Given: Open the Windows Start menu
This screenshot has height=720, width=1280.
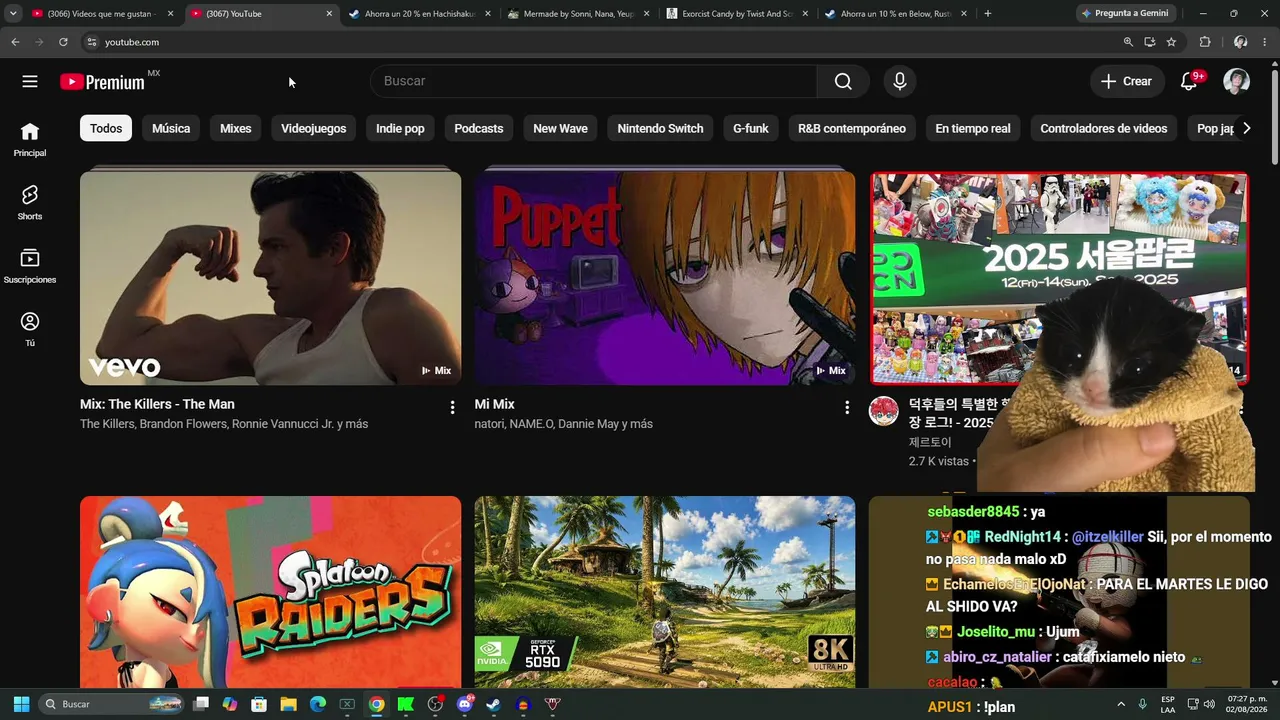Looking at the screenshot, I should [21, 704].
